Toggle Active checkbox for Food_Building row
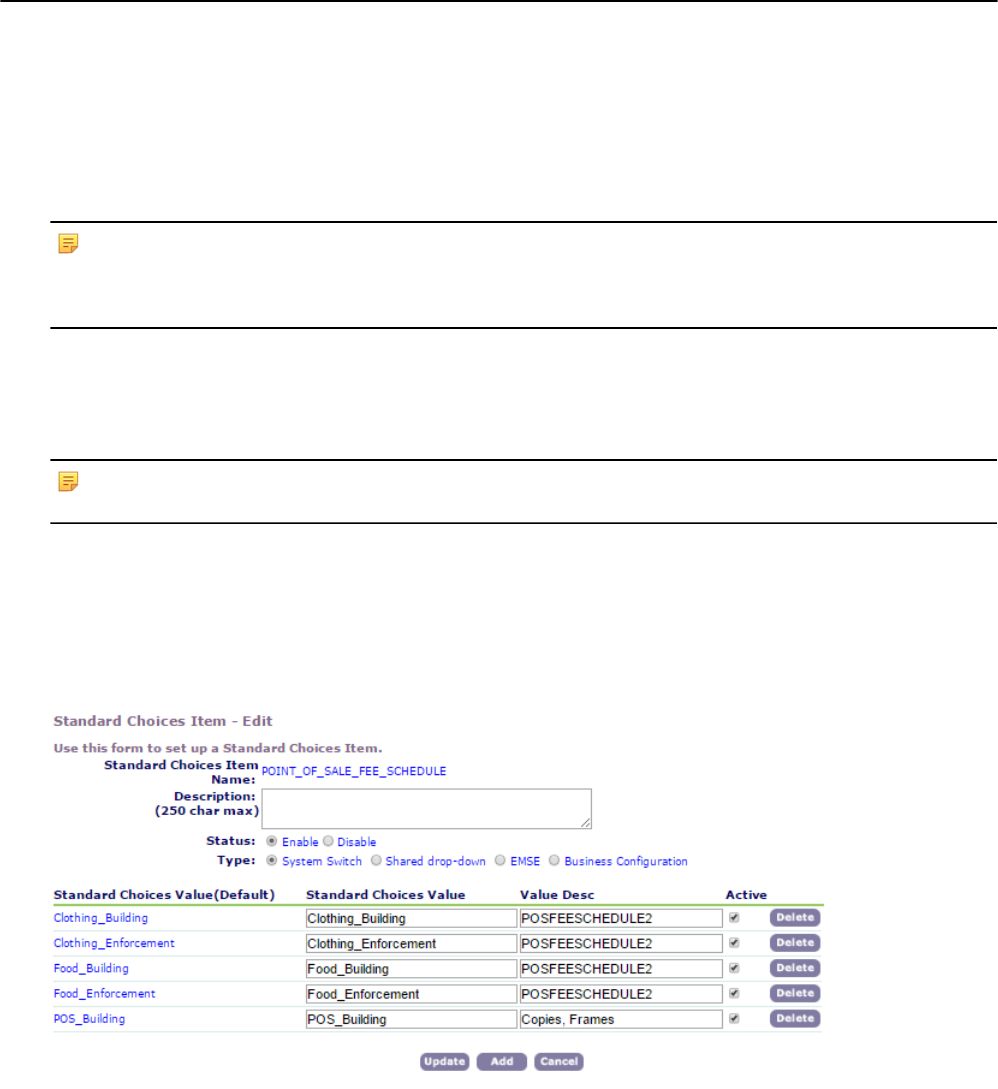 (734, 968)
